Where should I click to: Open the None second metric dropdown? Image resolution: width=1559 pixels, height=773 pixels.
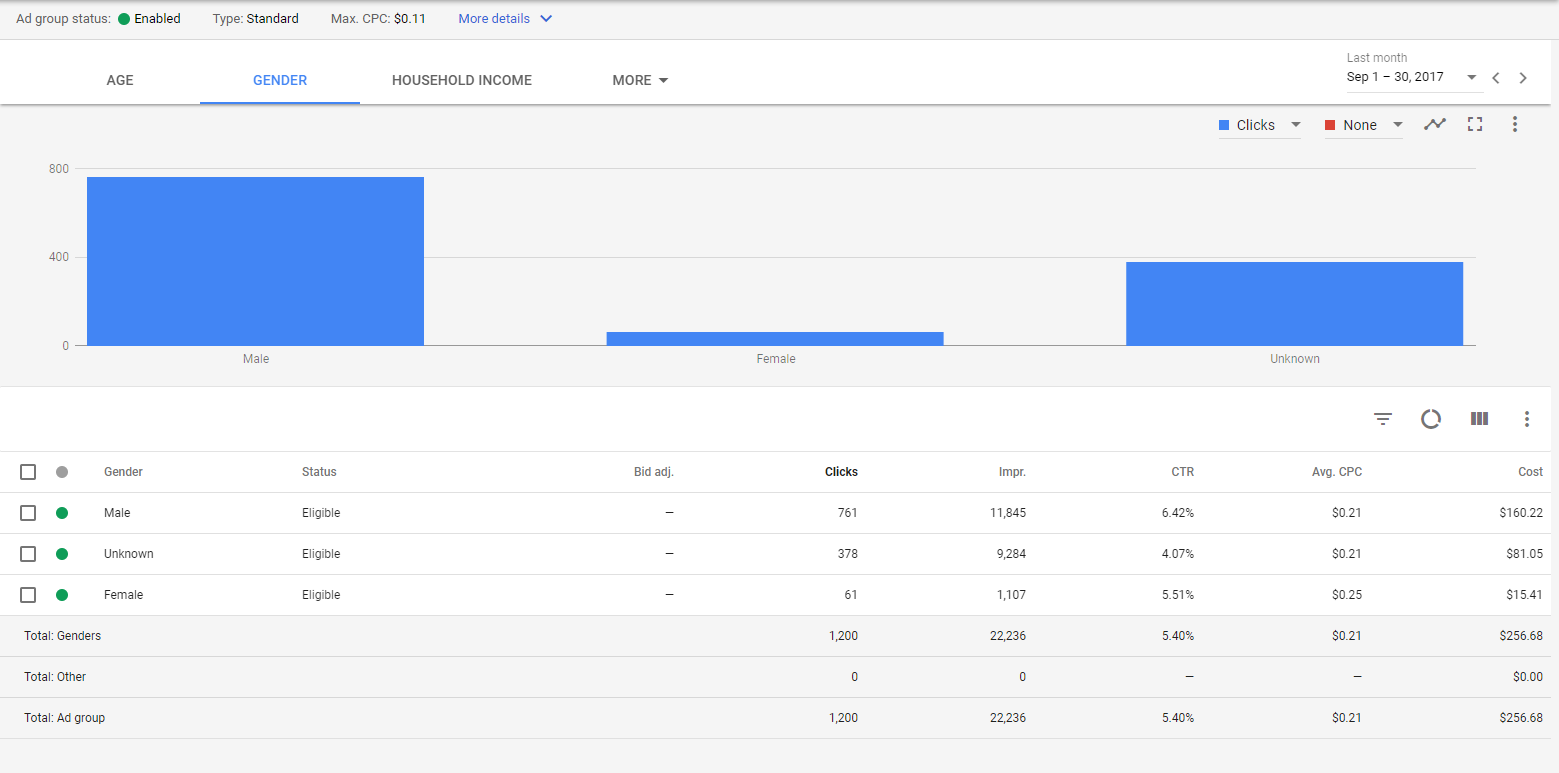pyautogui.click(x=1365, y=125)
